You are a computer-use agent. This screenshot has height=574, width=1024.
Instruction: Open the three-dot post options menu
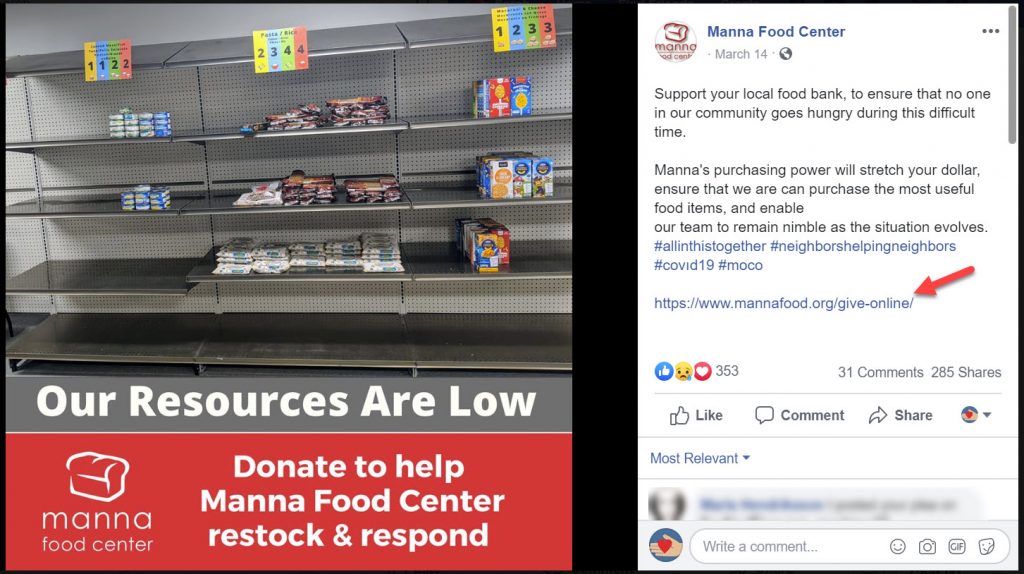990,31
